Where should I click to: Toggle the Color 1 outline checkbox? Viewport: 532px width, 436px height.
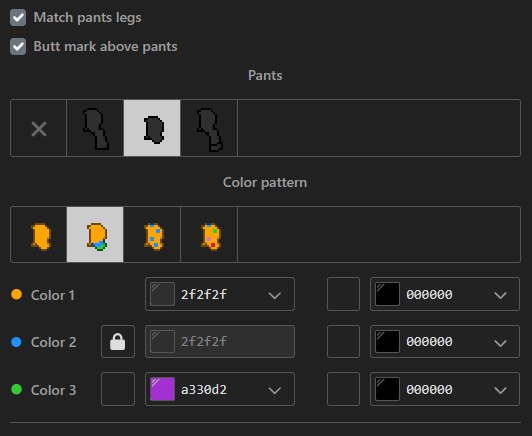pos(343,294)
